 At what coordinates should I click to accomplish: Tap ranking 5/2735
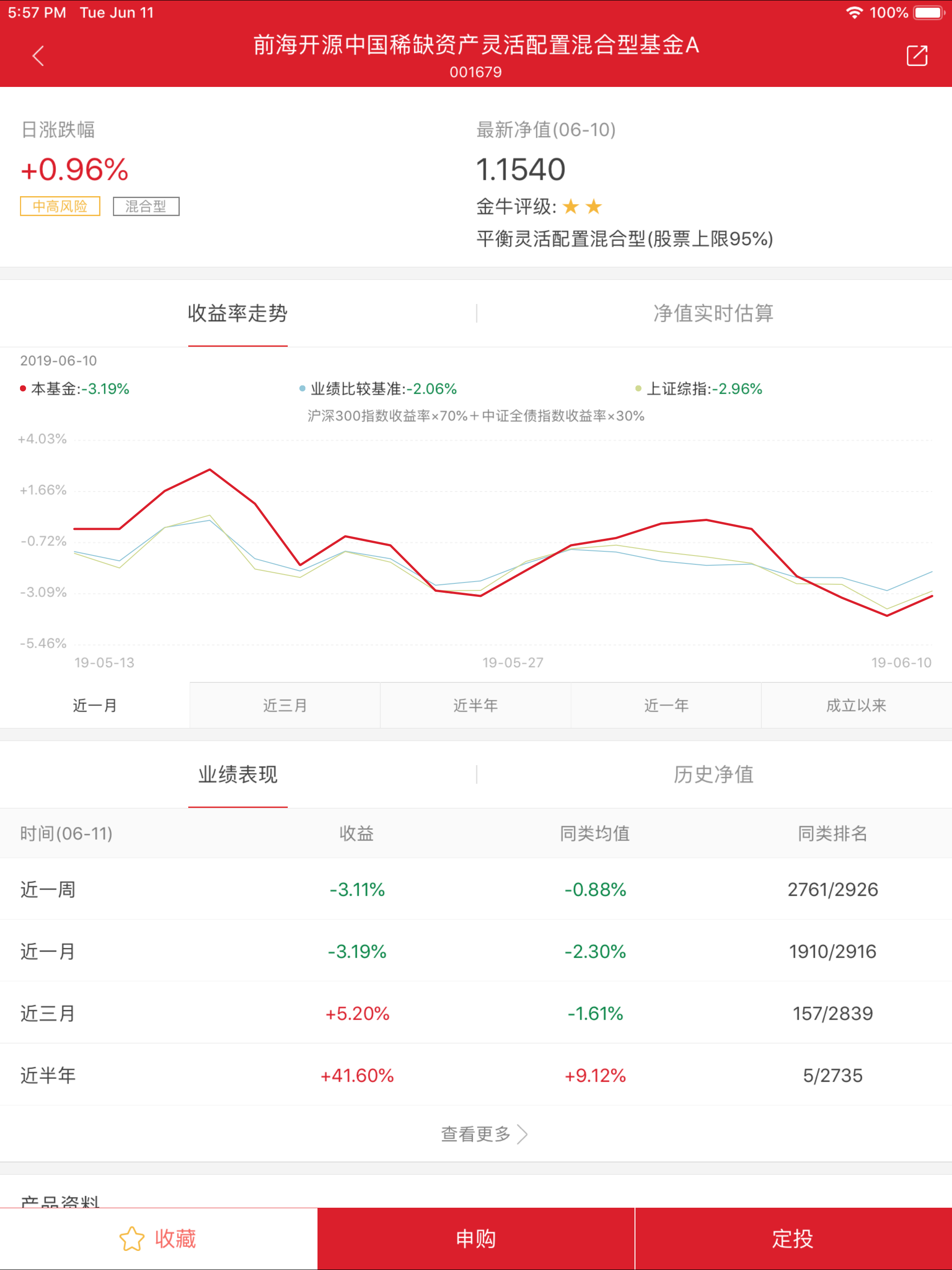pos(833,1075)
